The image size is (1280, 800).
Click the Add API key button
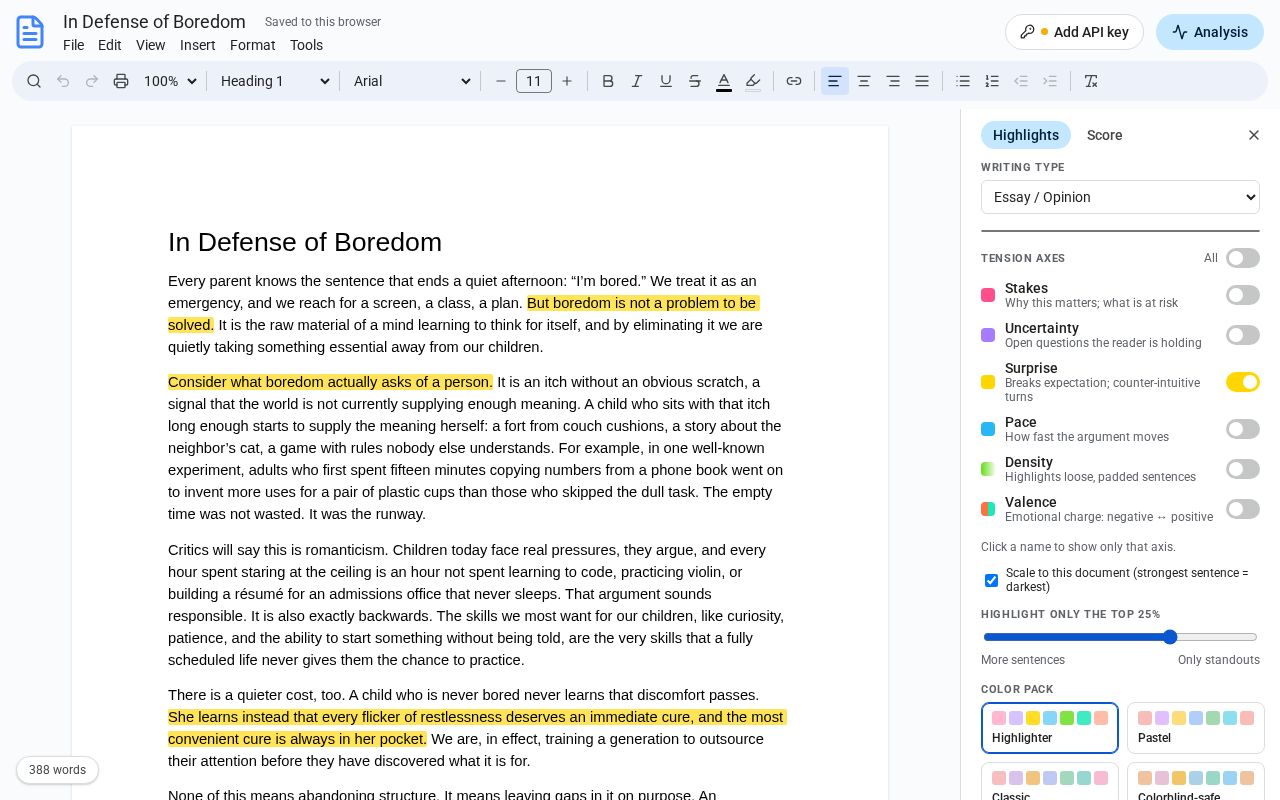[1074, 32]
